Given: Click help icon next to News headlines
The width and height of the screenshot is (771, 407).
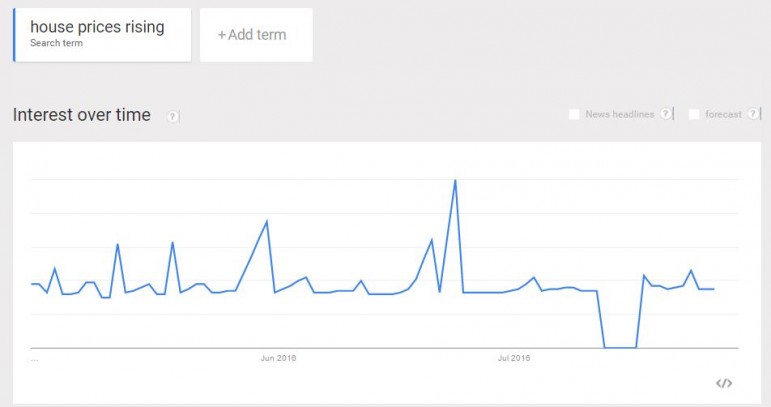Looking at the screenshot, I should (x=666, y=114).
